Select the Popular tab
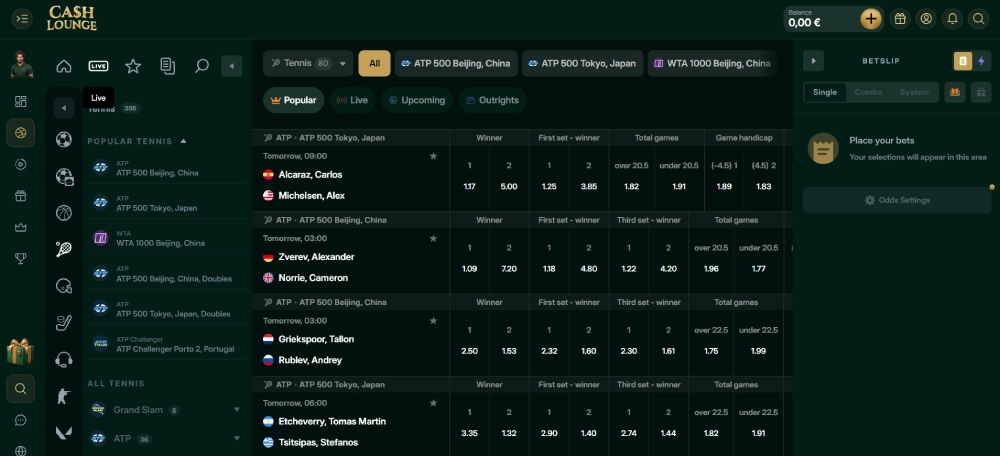1000x456 pixels. click(294, 100)
